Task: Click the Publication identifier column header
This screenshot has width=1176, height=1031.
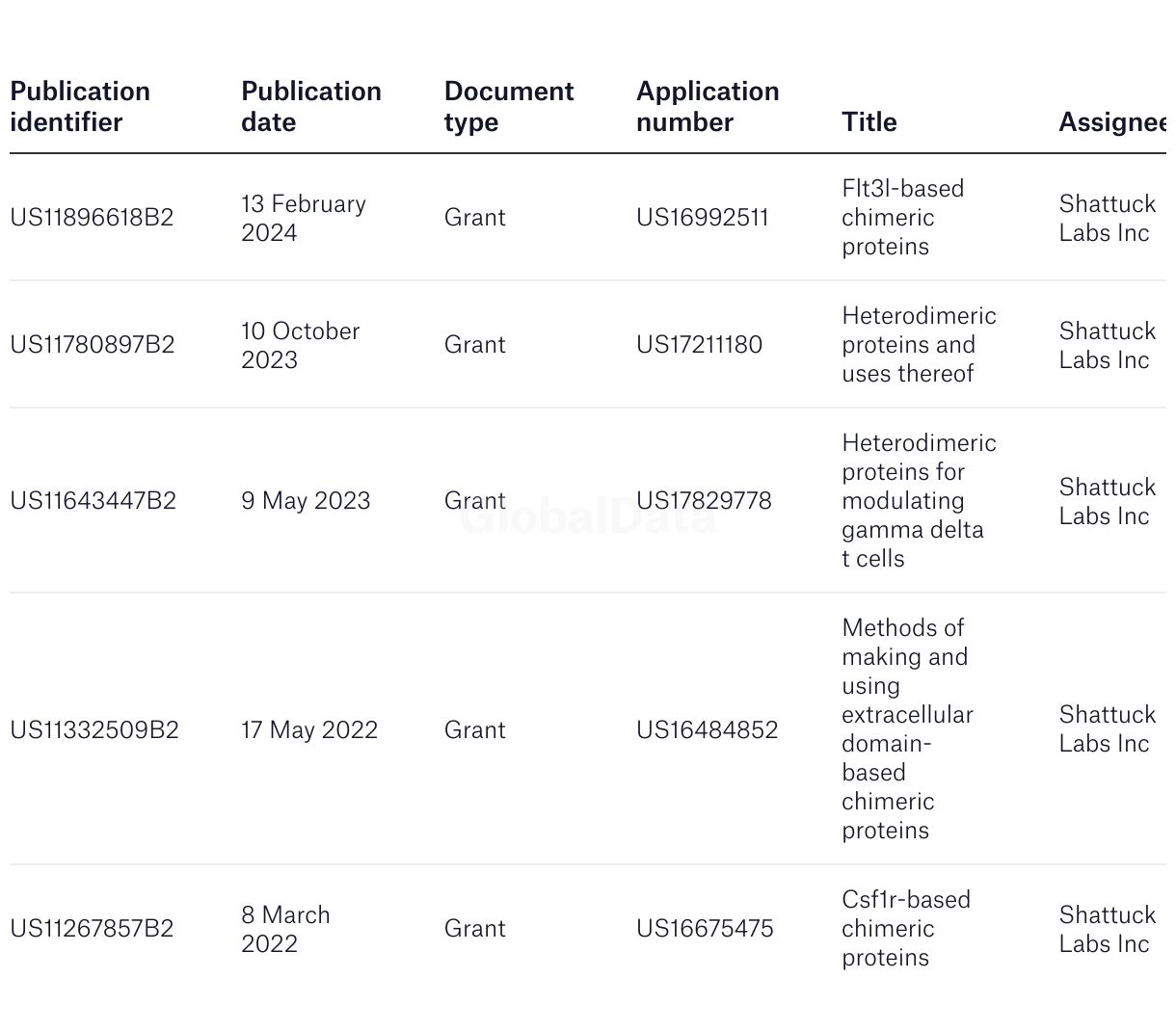Action: pos(80,106)
